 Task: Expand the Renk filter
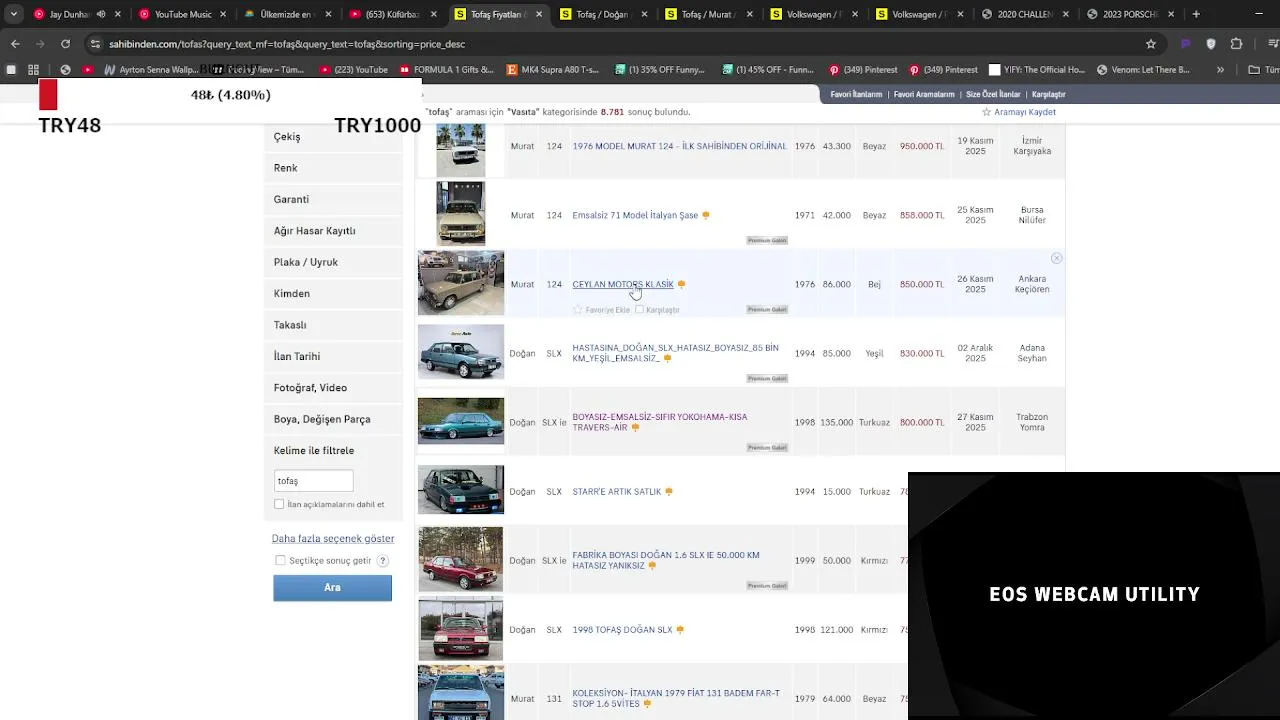point(333,168)
